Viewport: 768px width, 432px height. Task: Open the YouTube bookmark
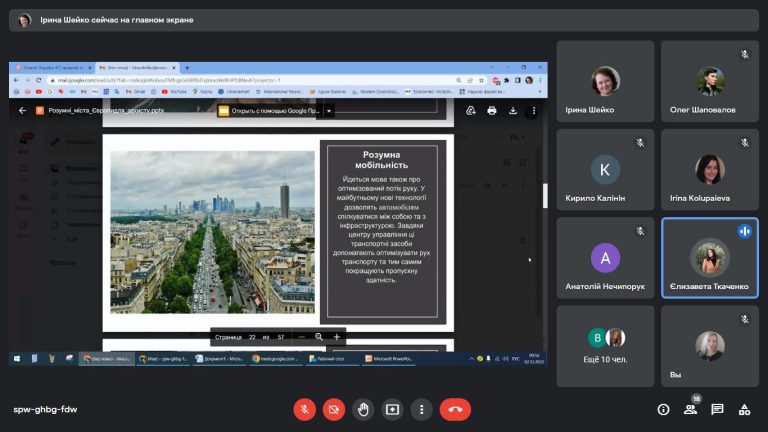tap(174, 92)
